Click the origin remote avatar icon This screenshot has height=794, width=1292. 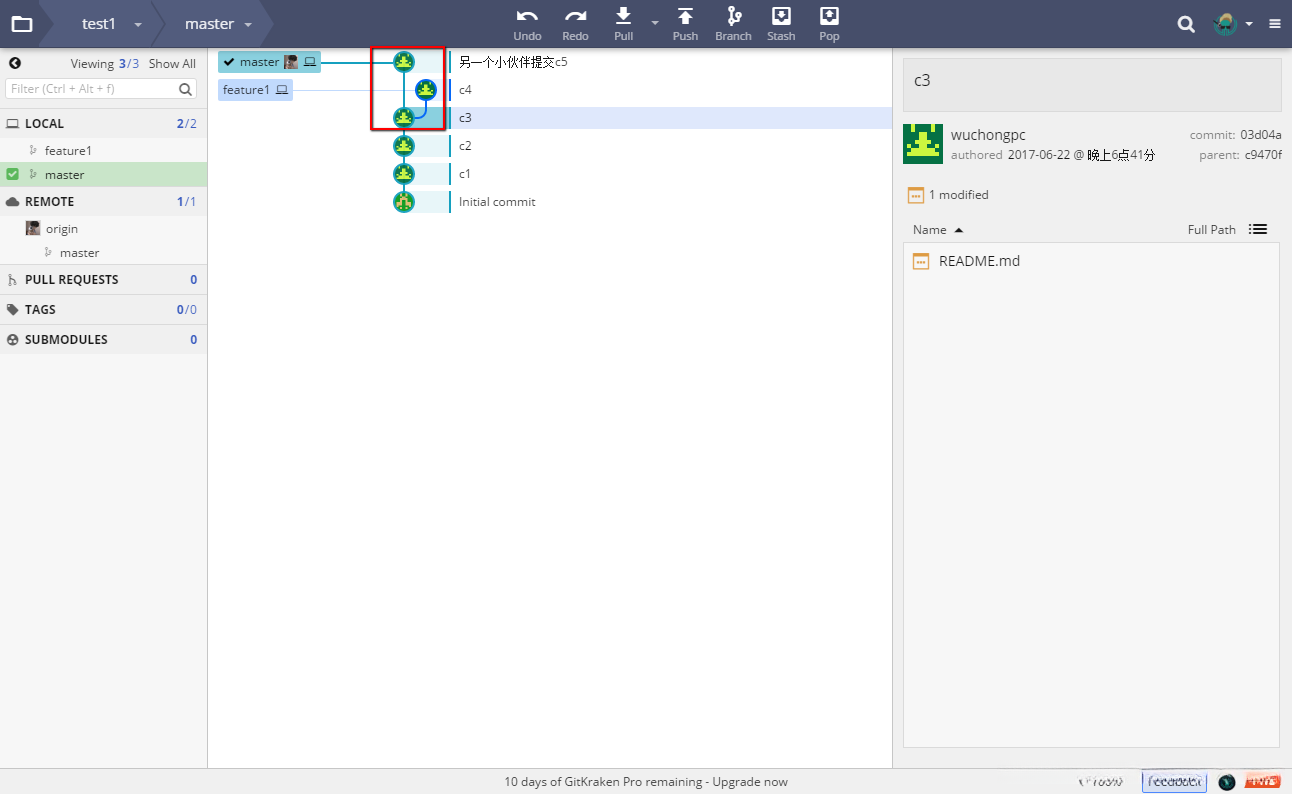point(33,229)
